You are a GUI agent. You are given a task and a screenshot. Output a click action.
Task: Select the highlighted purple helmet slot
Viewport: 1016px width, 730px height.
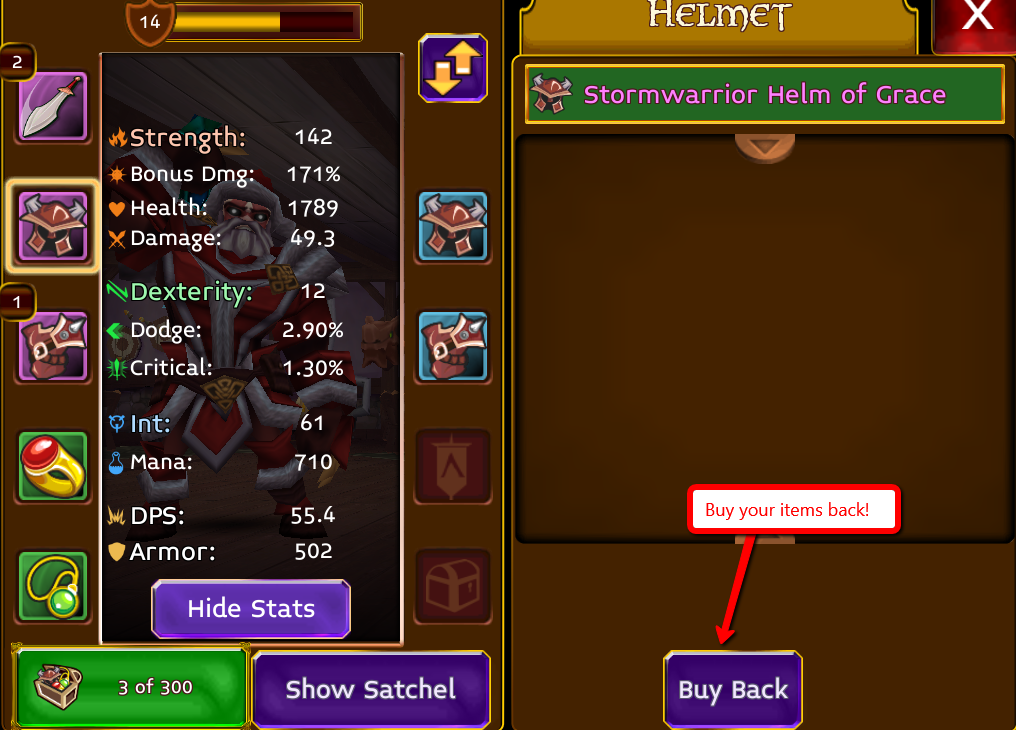(x=52, y=226)
